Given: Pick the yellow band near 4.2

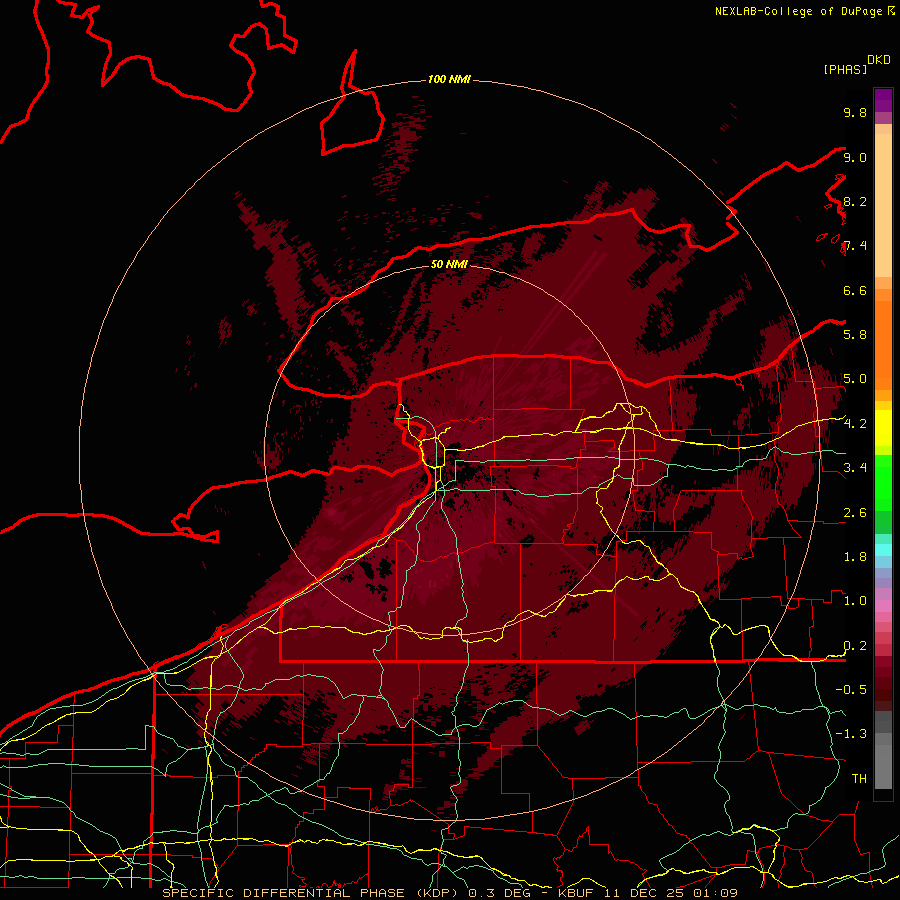Looking at the screenshot, I should pos(883,428).
